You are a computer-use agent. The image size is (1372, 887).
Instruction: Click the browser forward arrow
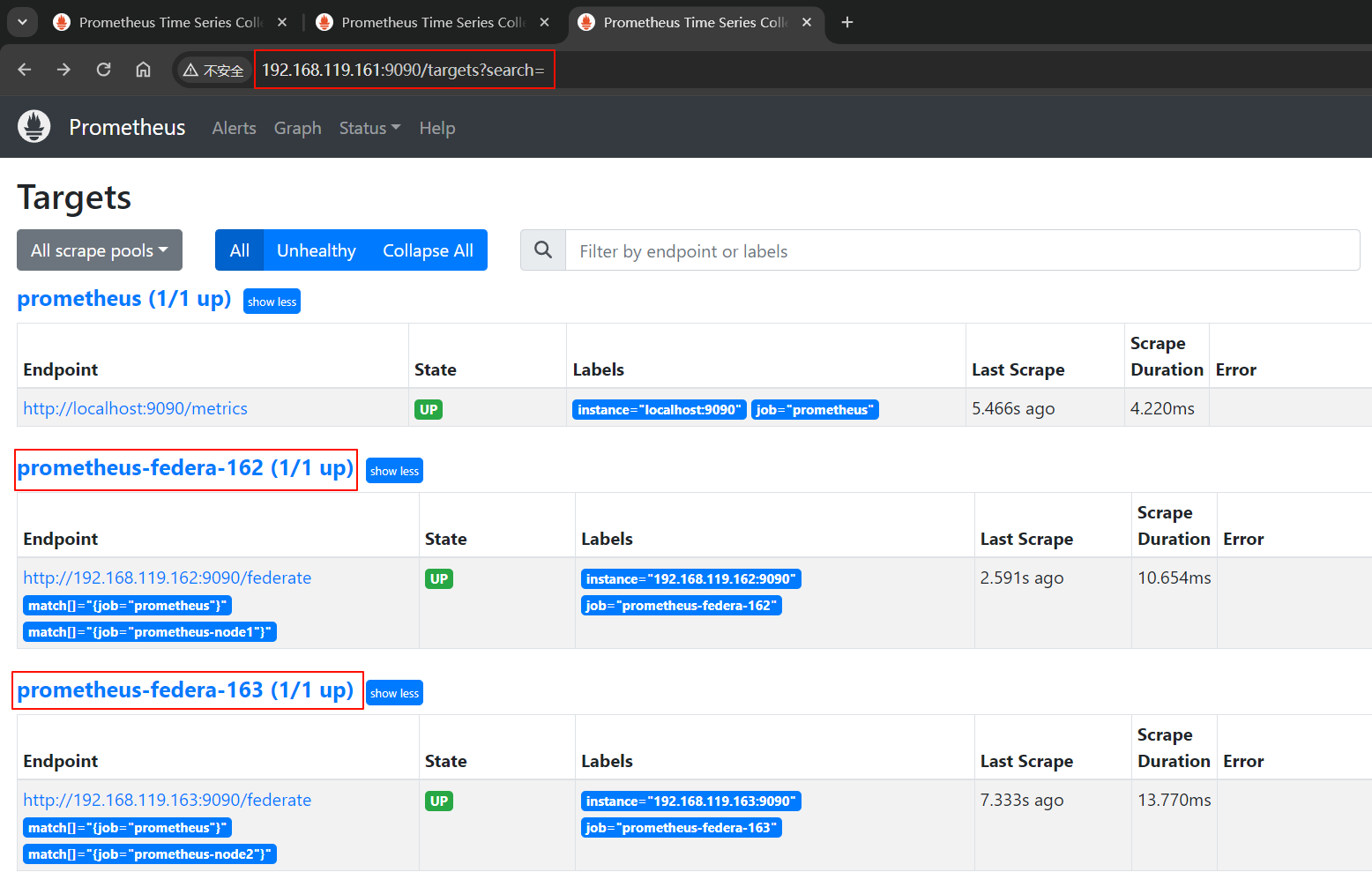[63, 70]
